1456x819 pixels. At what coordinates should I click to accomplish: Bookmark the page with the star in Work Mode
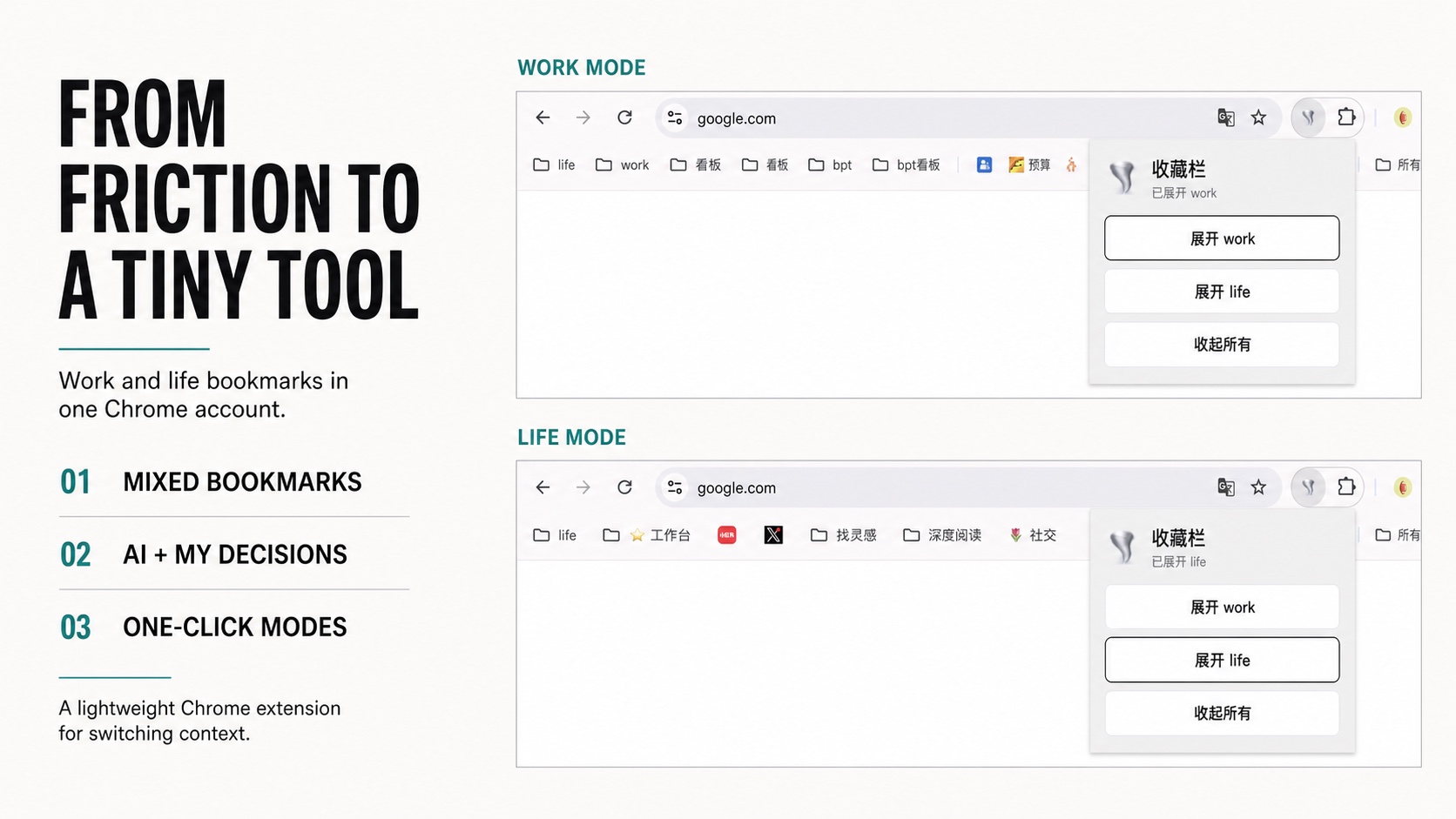click(x=1258, y=117)
